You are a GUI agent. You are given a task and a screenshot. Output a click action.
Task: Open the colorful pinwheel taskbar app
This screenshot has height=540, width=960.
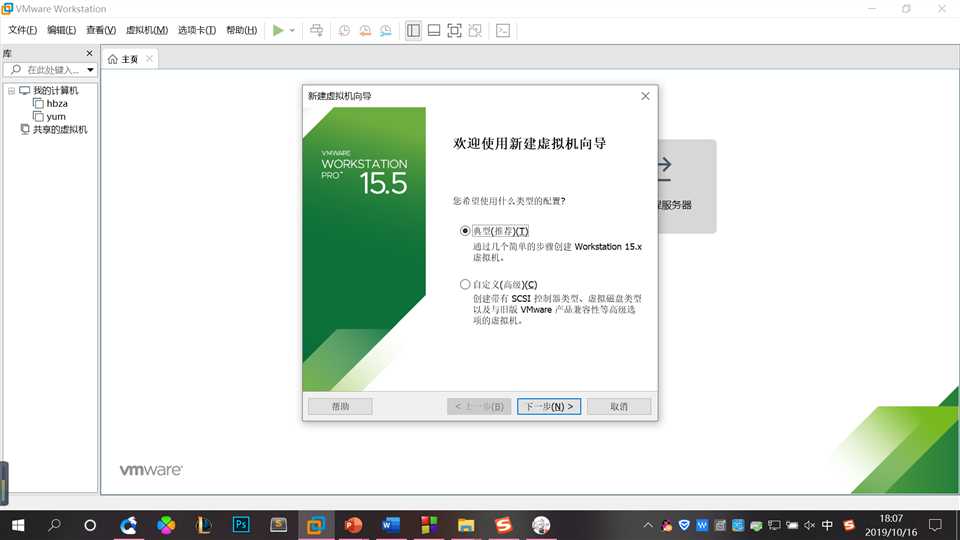click(166, 525)
